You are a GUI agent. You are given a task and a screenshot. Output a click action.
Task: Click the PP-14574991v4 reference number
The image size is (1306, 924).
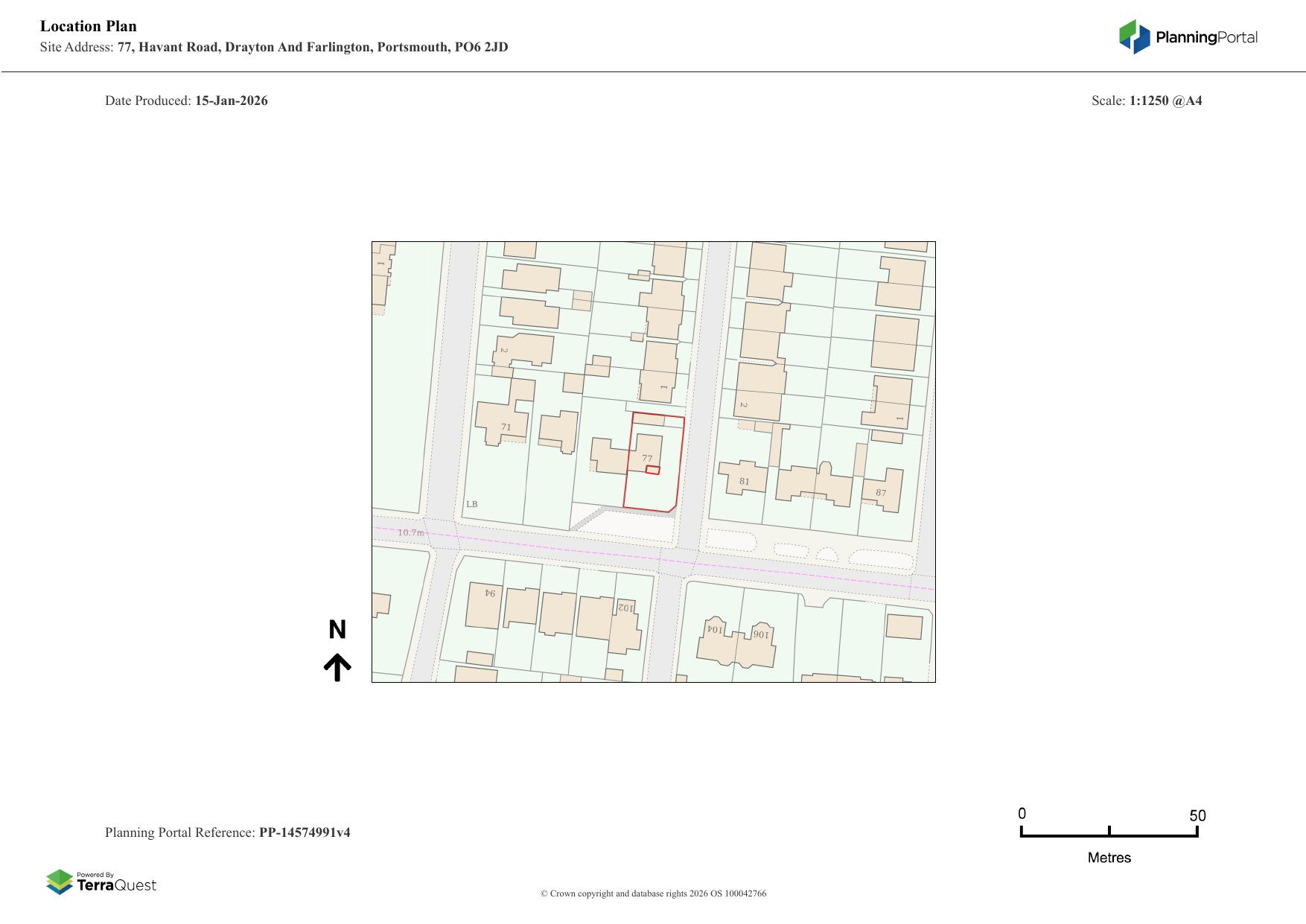click(305, 832)
